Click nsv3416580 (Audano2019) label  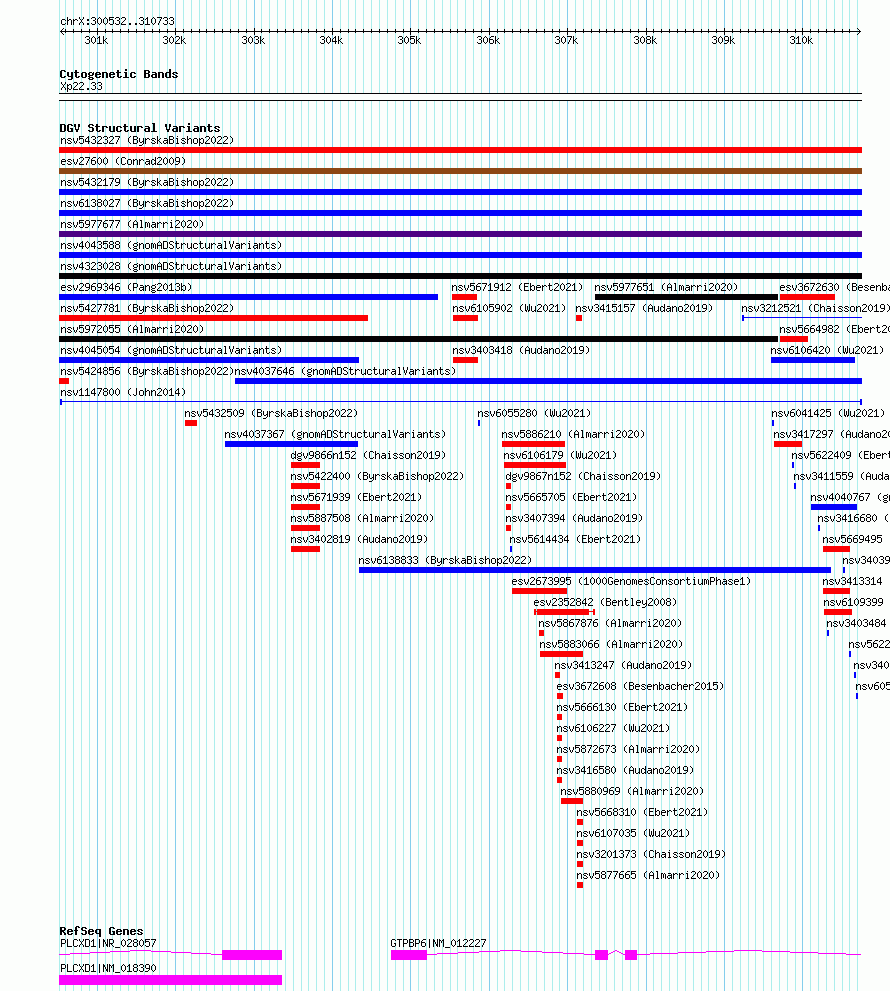tap(625, 770)
